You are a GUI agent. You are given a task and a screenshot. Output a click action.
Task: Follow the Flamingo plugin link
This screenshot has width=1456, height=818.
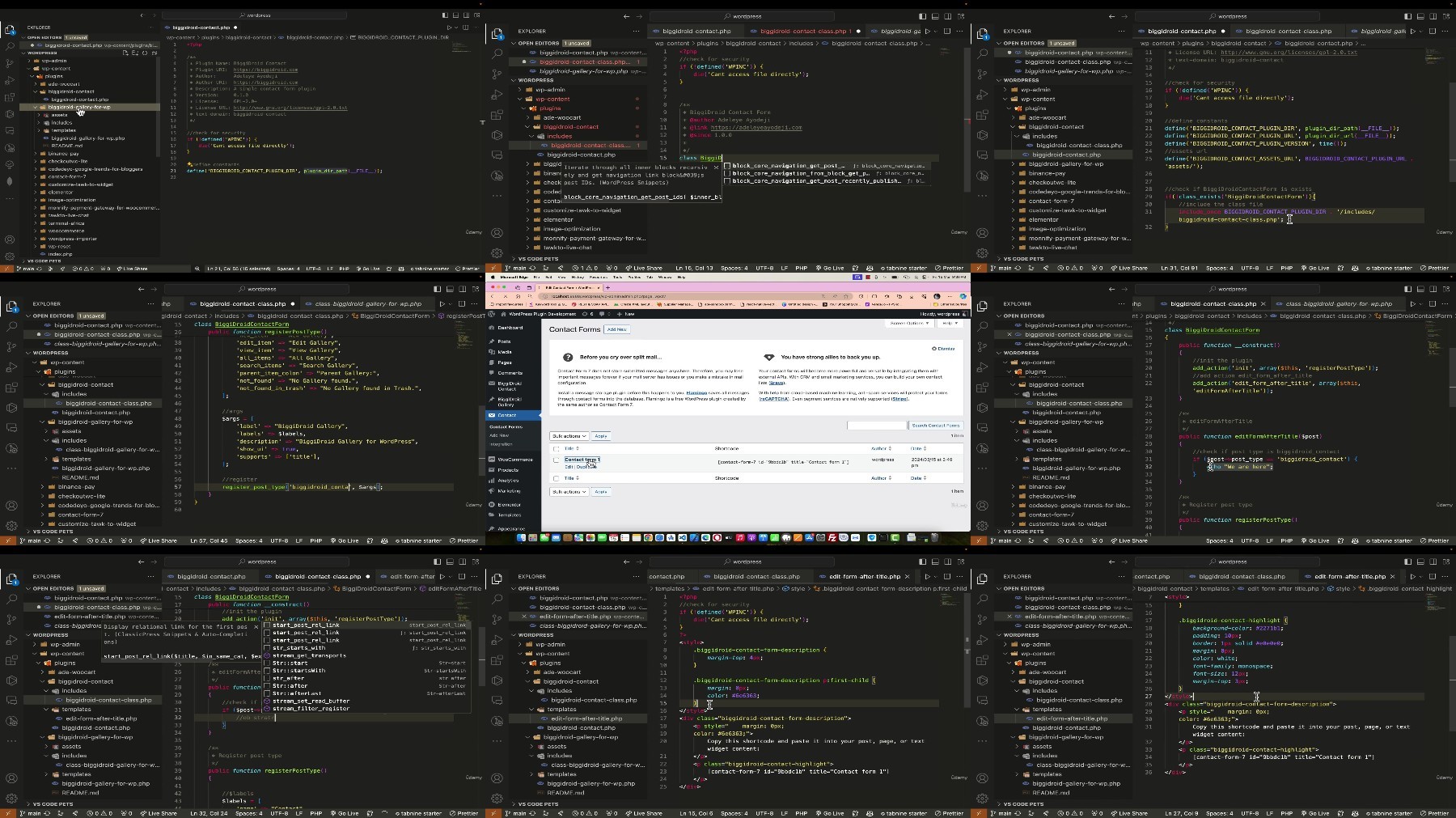(x=696, y=392)
